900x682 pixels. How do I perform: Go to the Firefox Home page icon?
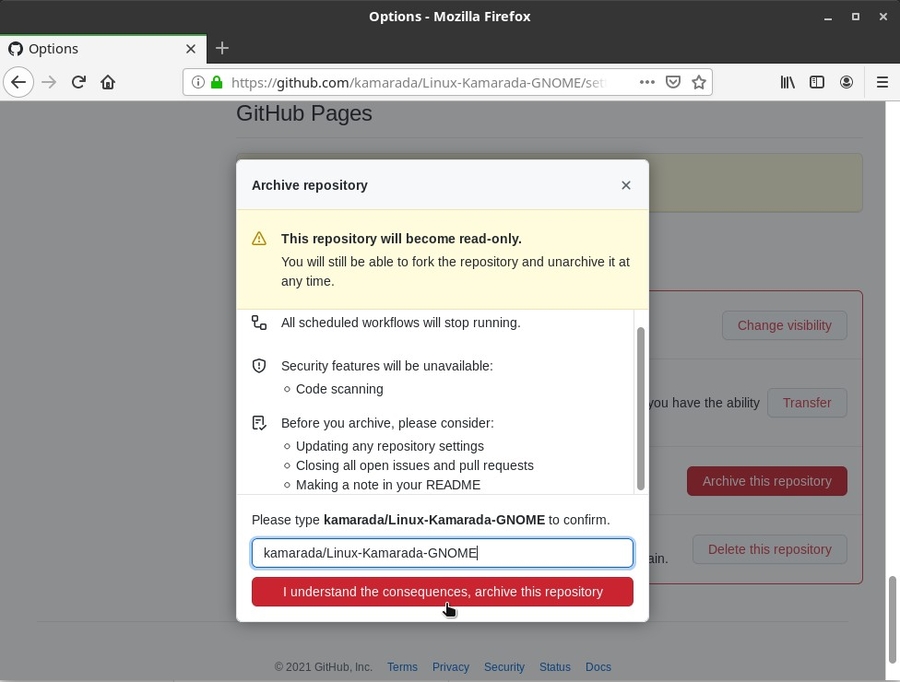pos(108,82)
